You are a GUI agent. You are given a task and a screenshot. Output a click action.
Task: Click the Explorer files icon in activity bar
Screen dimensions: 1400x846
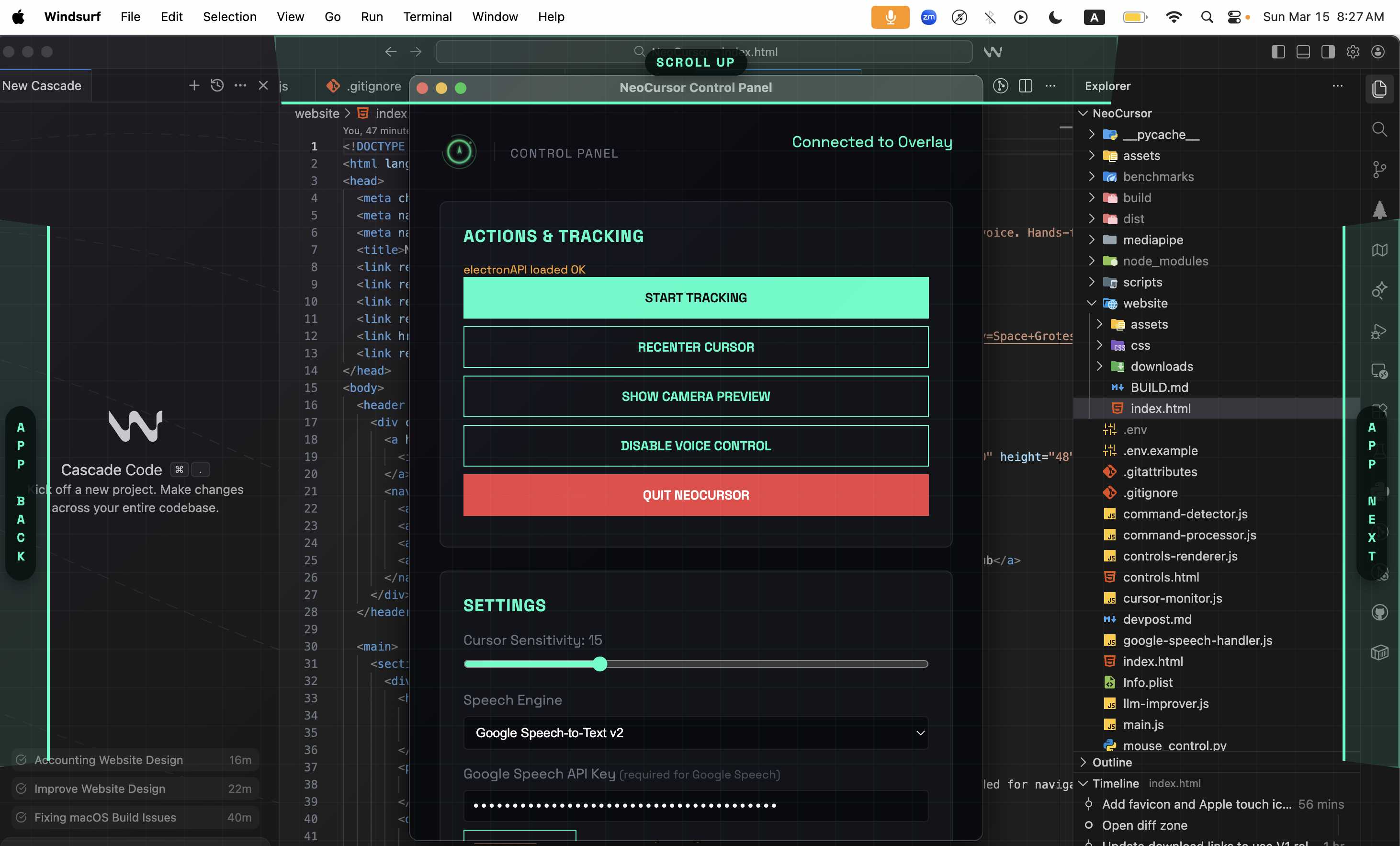(1379, 89)
